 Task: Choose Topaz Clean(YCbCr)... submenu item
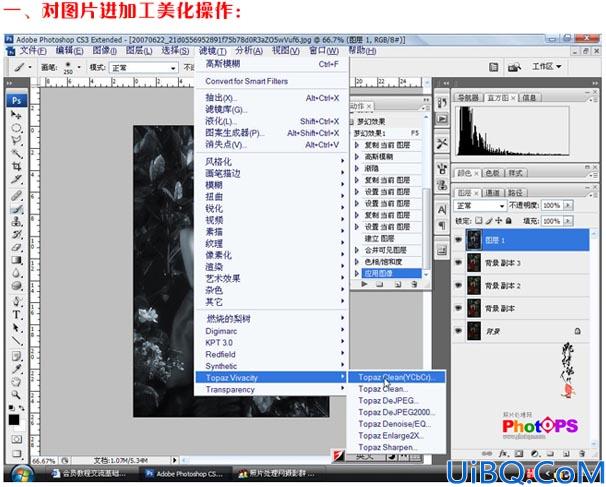point(397,377)
